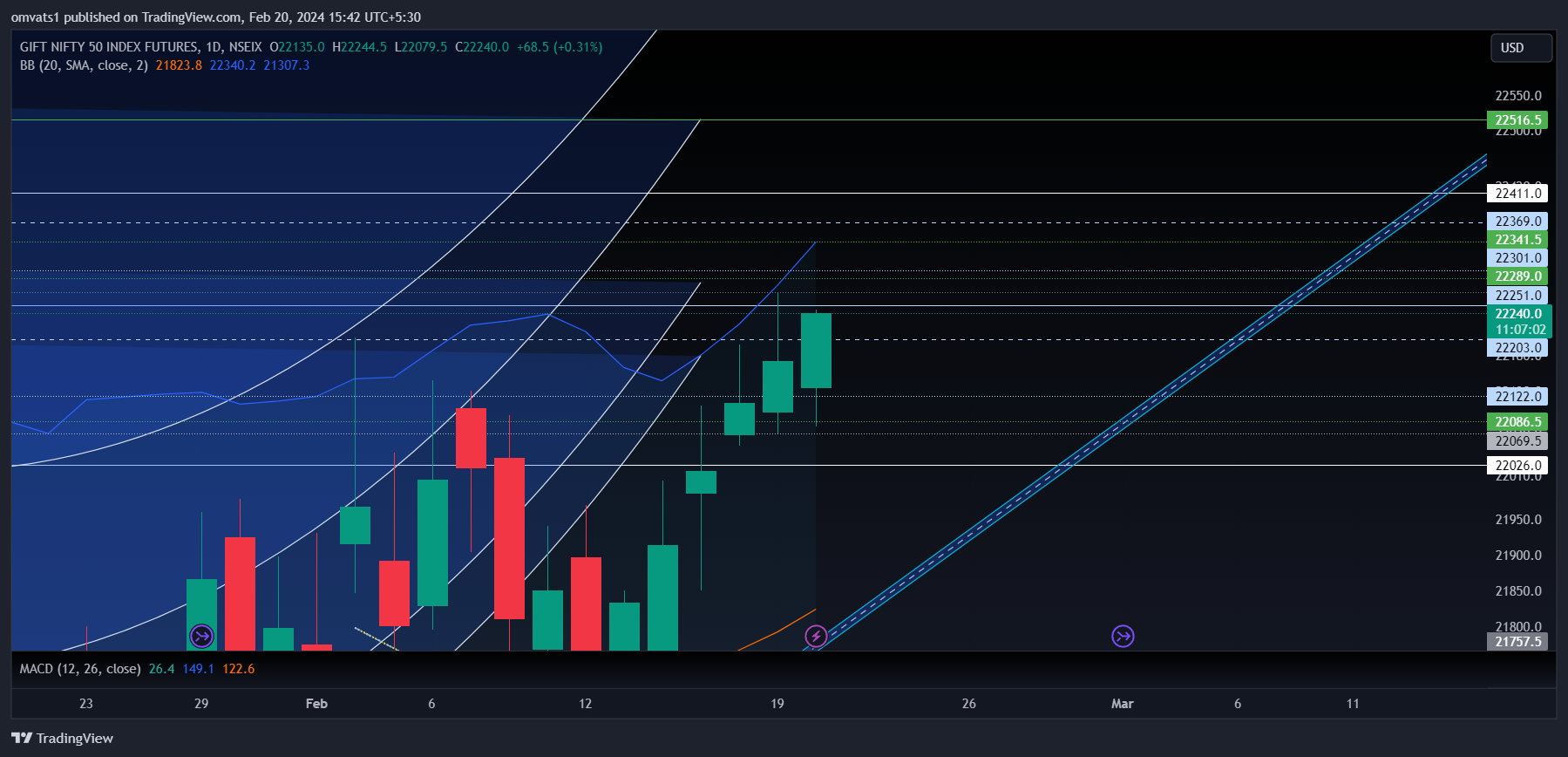Click the purple lightning bolt icon near Feb 20

tap(816, 637)
